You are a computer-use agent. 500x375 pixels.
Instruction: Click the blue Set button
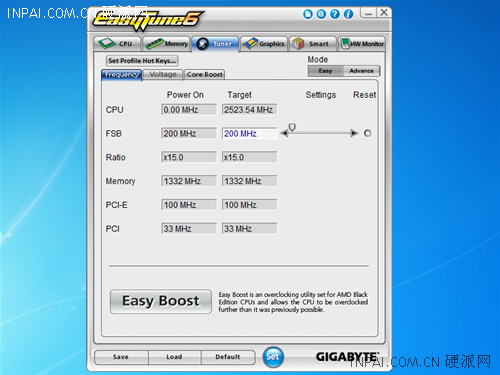[x=273, y=357]
